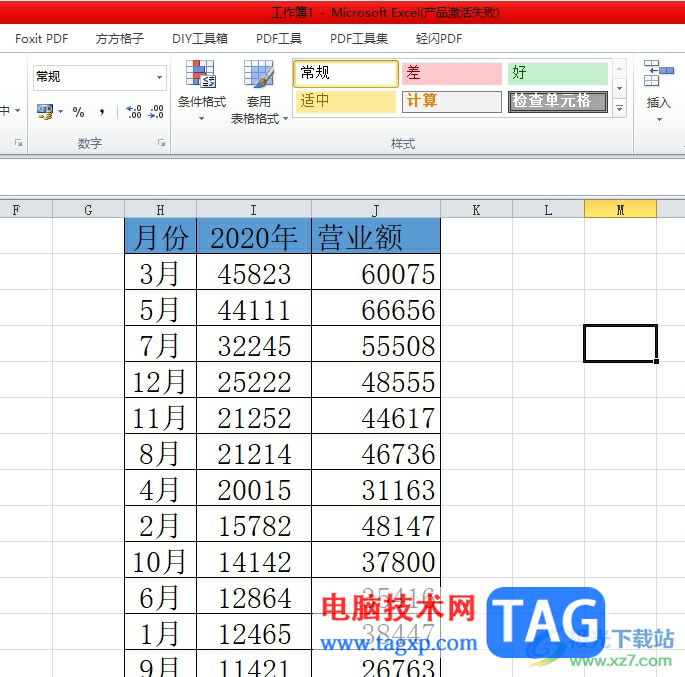Switch to 轻闪PDF tab

439,39
